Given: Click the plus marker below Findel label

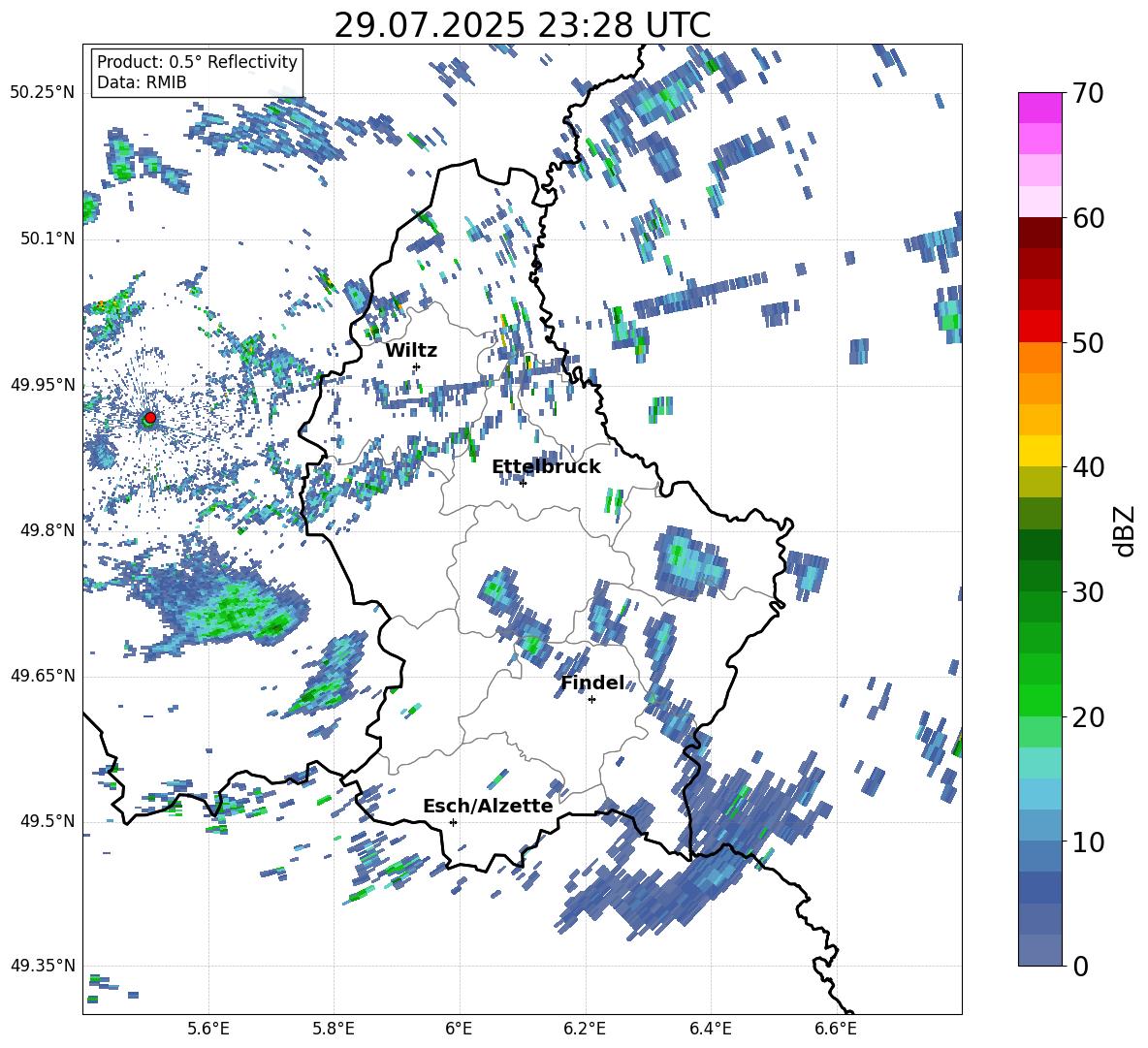Looking at the screenshot, I should pyautogui.click(x=591, y=700).
